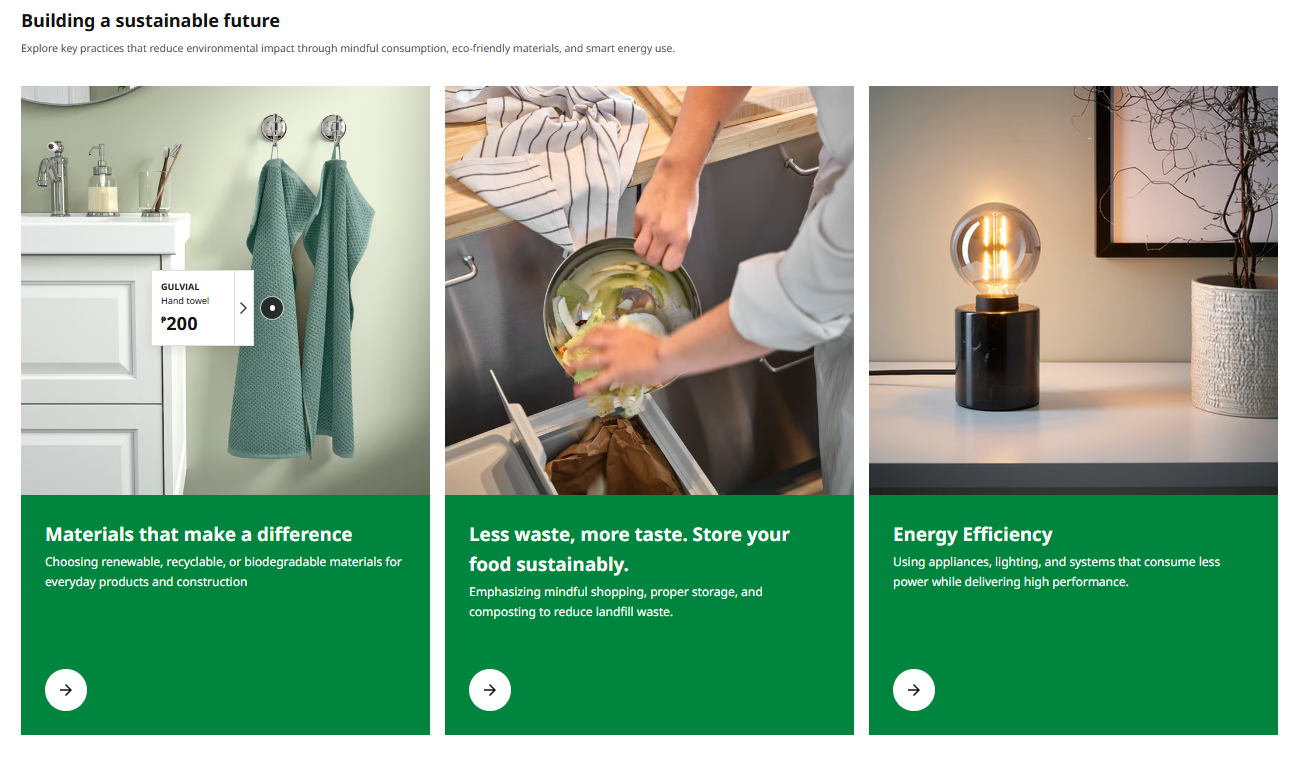Click the Building a sustainable future heading

(x=150, y=20)
